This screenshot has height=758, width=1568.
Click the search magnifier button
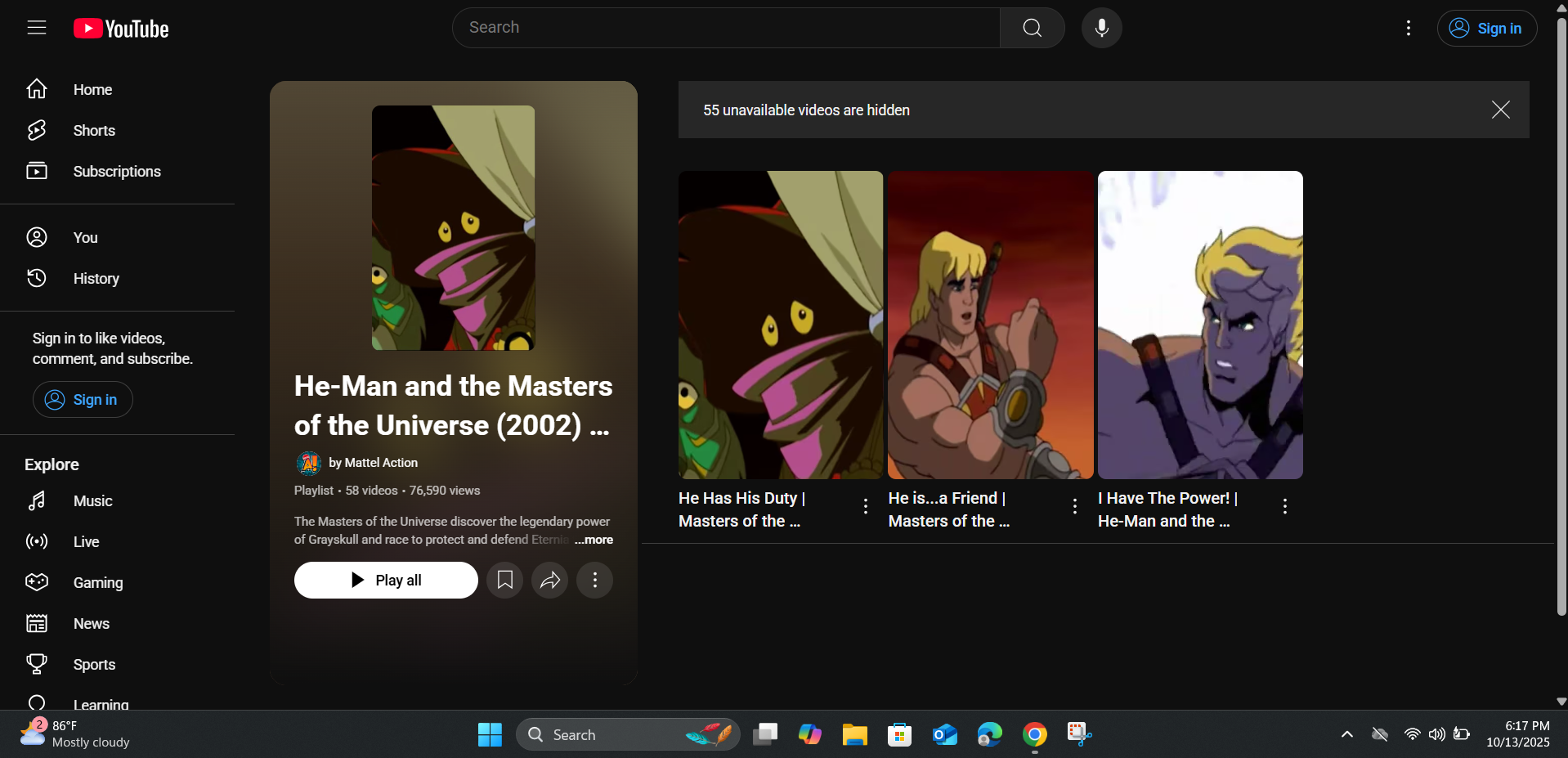click(1032, 28)
